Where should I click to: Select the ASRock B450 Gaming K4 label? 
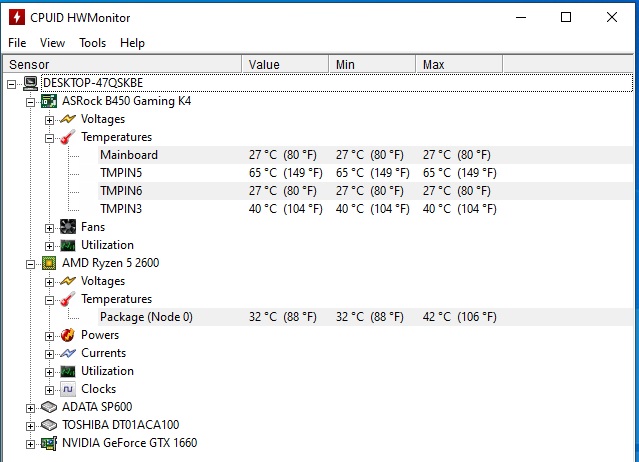tap(126, 101)
